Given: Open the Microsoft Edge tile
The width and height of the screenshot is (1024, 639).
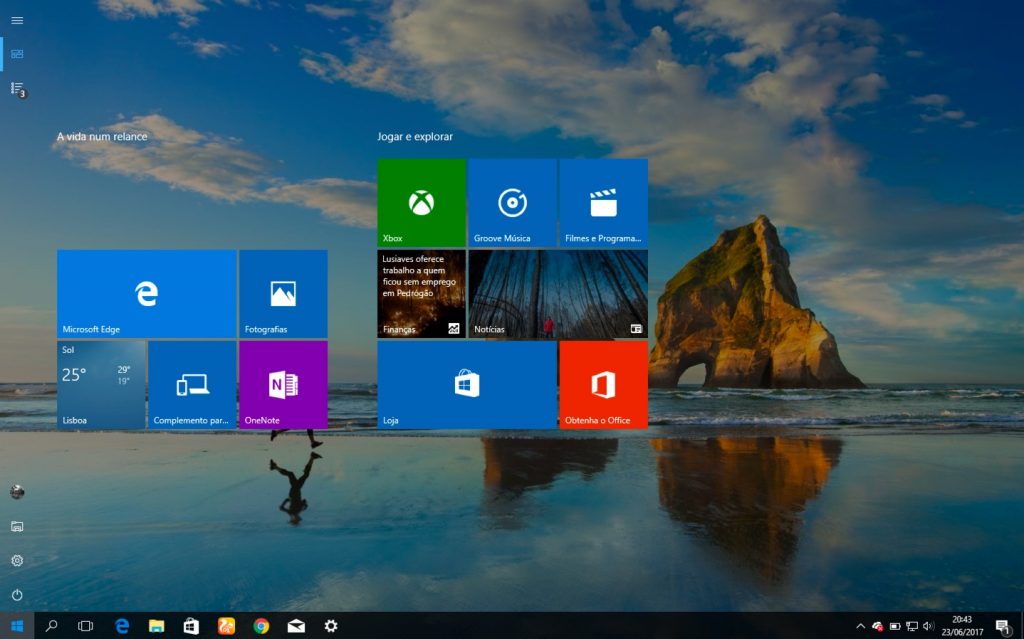Looking at the screenshot, I should tap(147, 294).
